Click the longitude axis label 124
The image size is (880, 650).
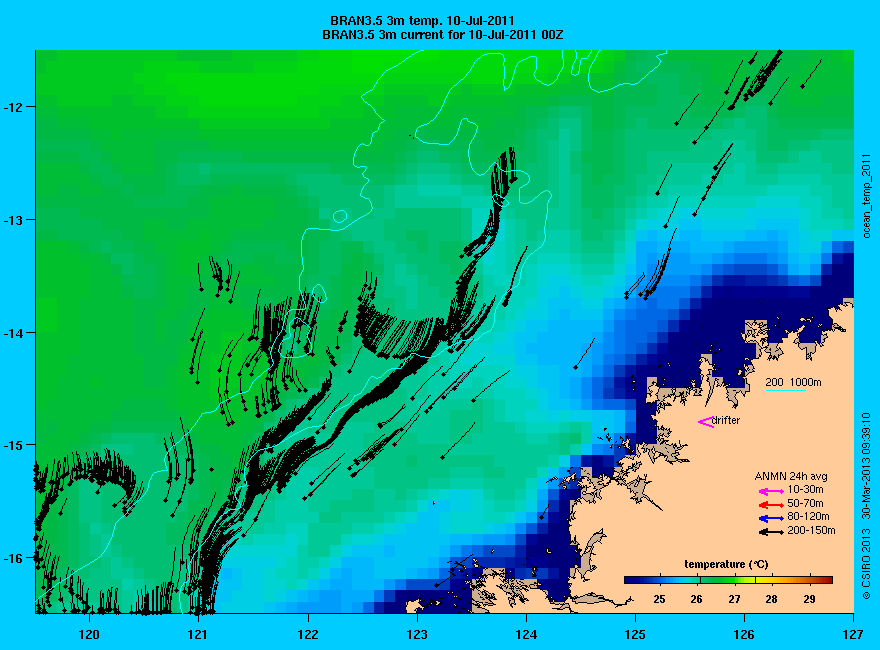coord(526,635)
